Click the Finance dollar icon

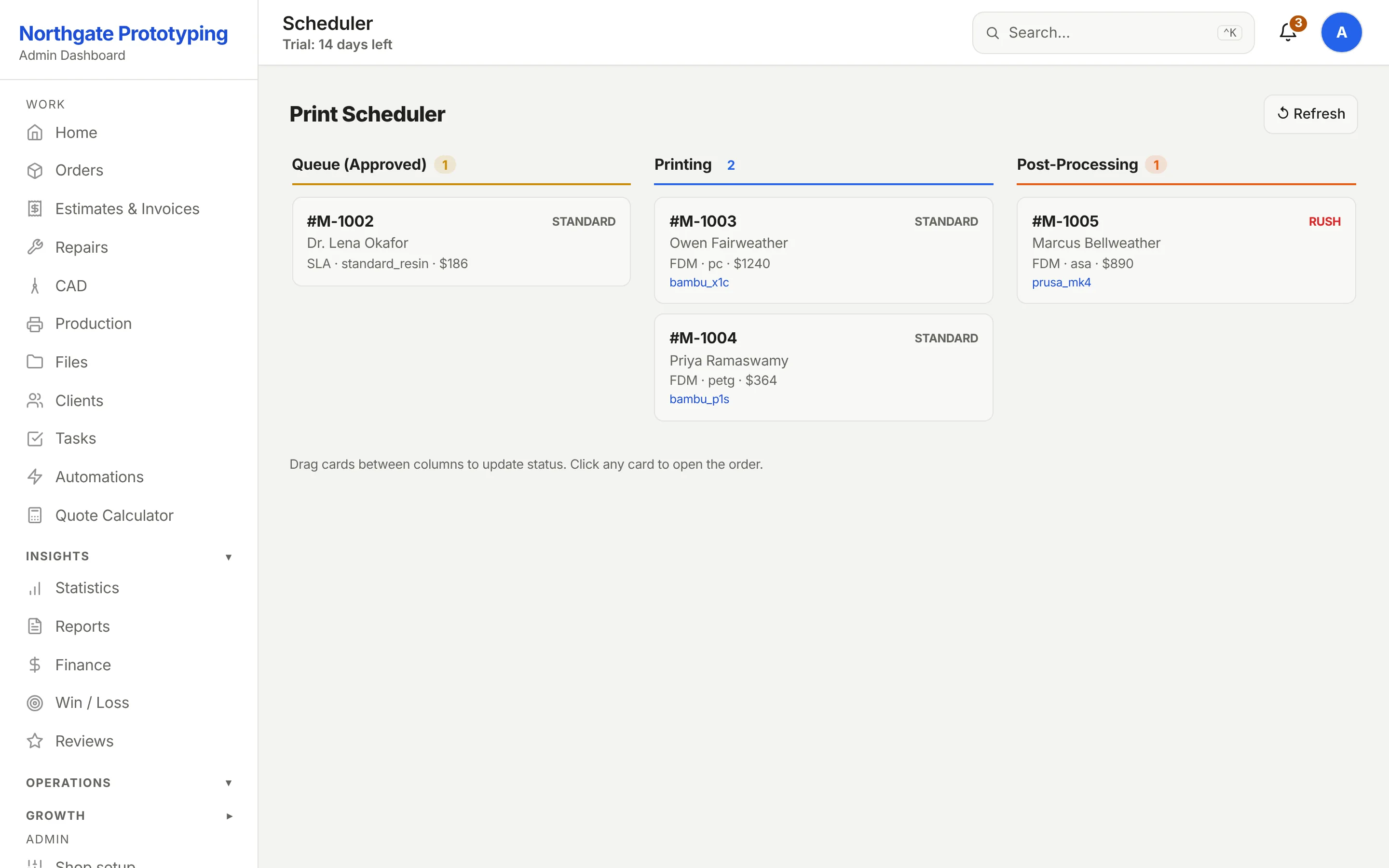[x=34, y=665]
